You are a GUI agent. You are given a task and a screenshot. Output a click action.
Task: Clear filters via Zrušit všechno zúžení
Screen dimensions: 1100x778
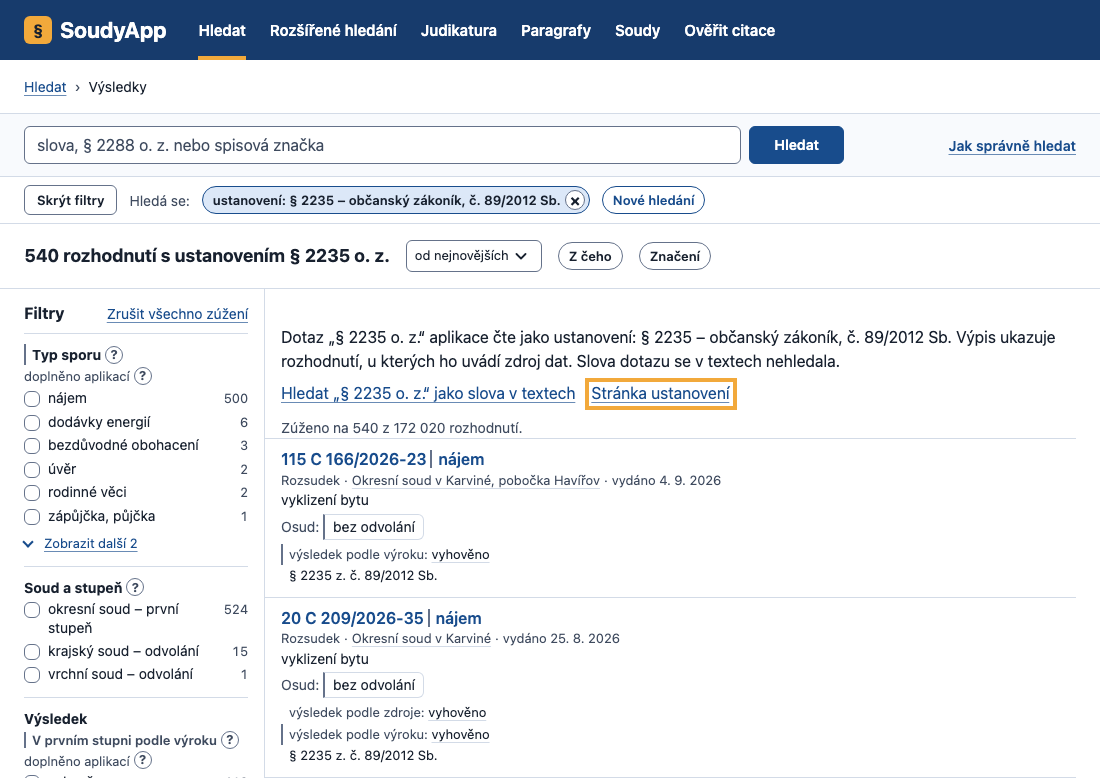click(x=177, y=314)
